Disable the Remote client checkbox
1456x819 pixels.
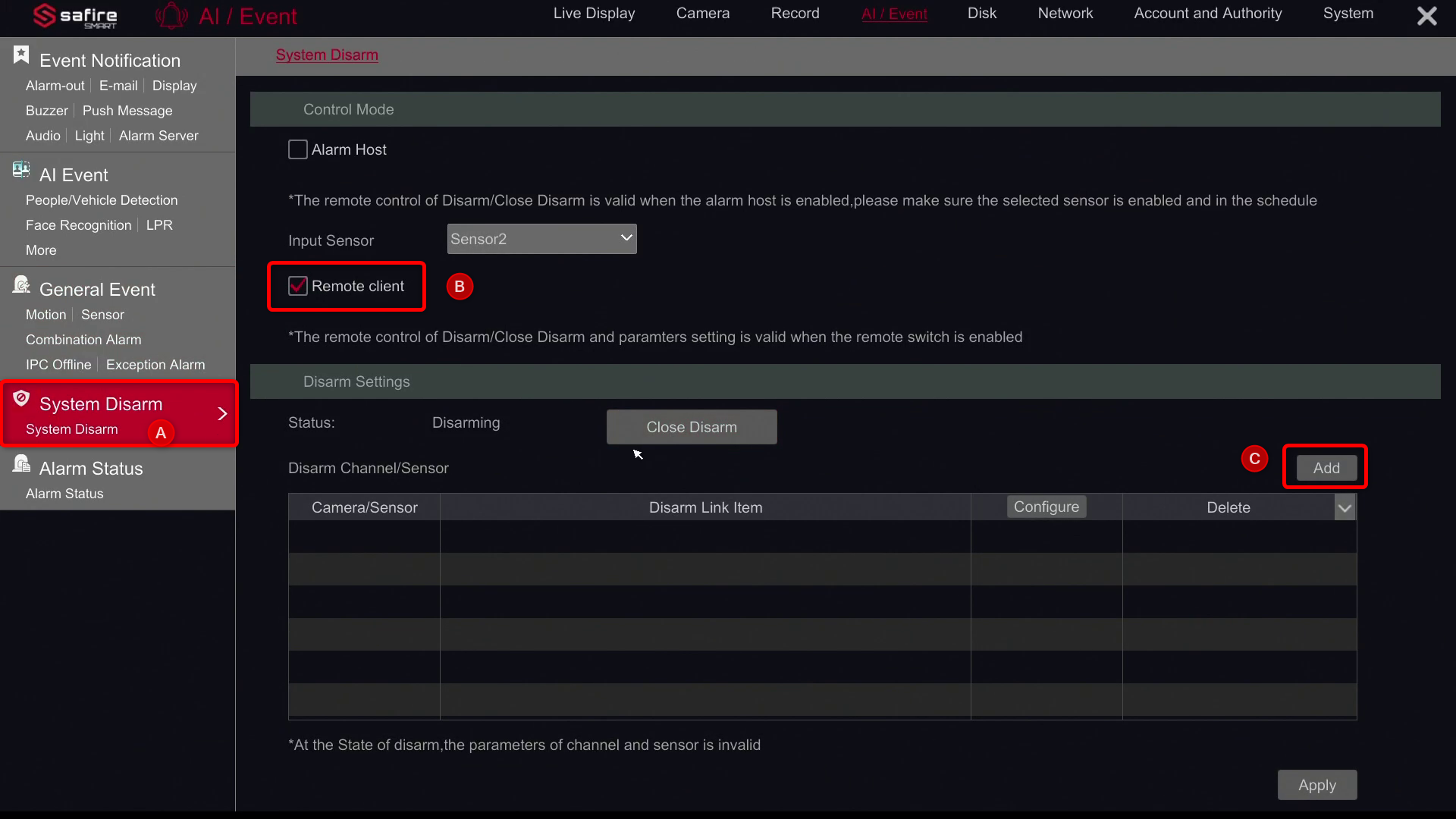[x=297, y=286]
